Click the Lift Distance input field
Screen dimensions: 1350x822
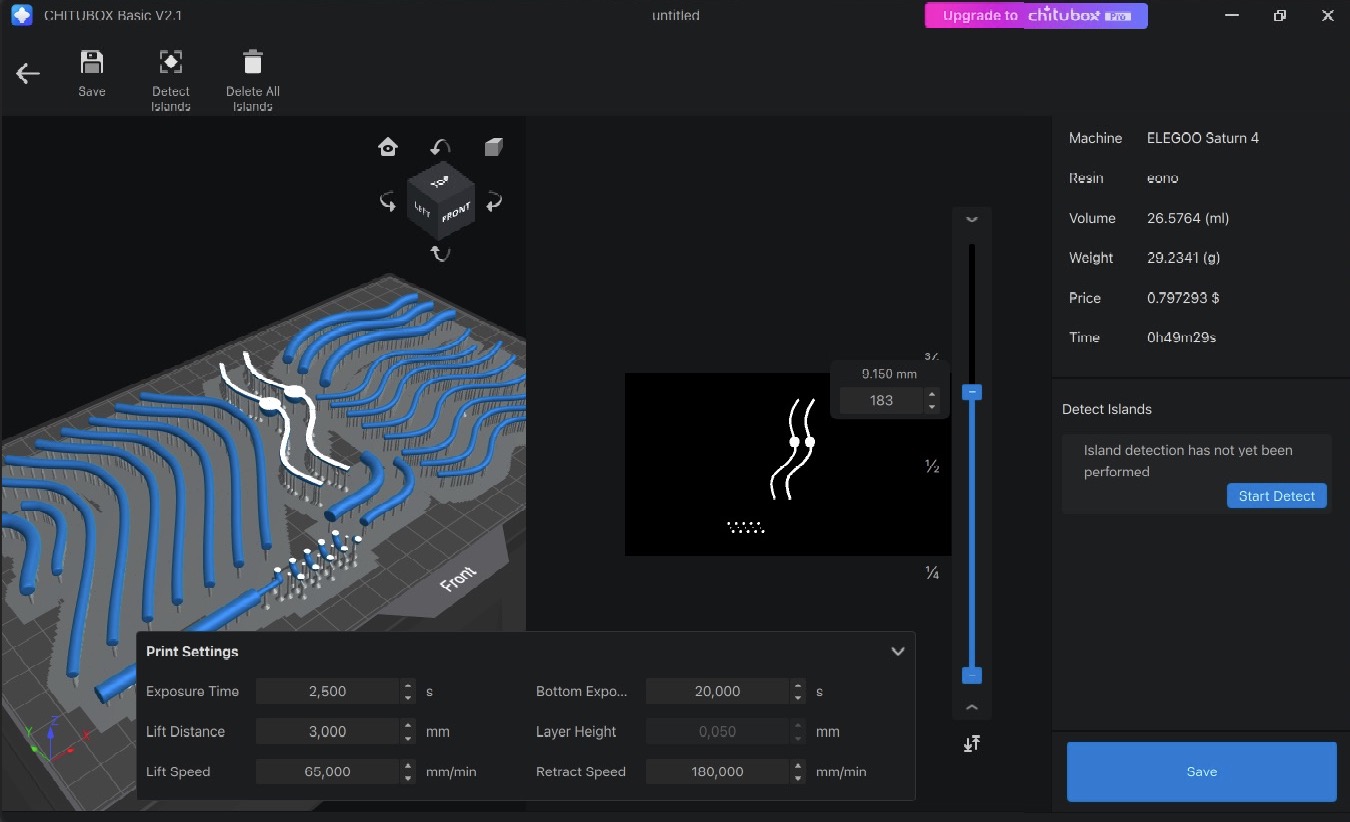[x=328, y=732]
